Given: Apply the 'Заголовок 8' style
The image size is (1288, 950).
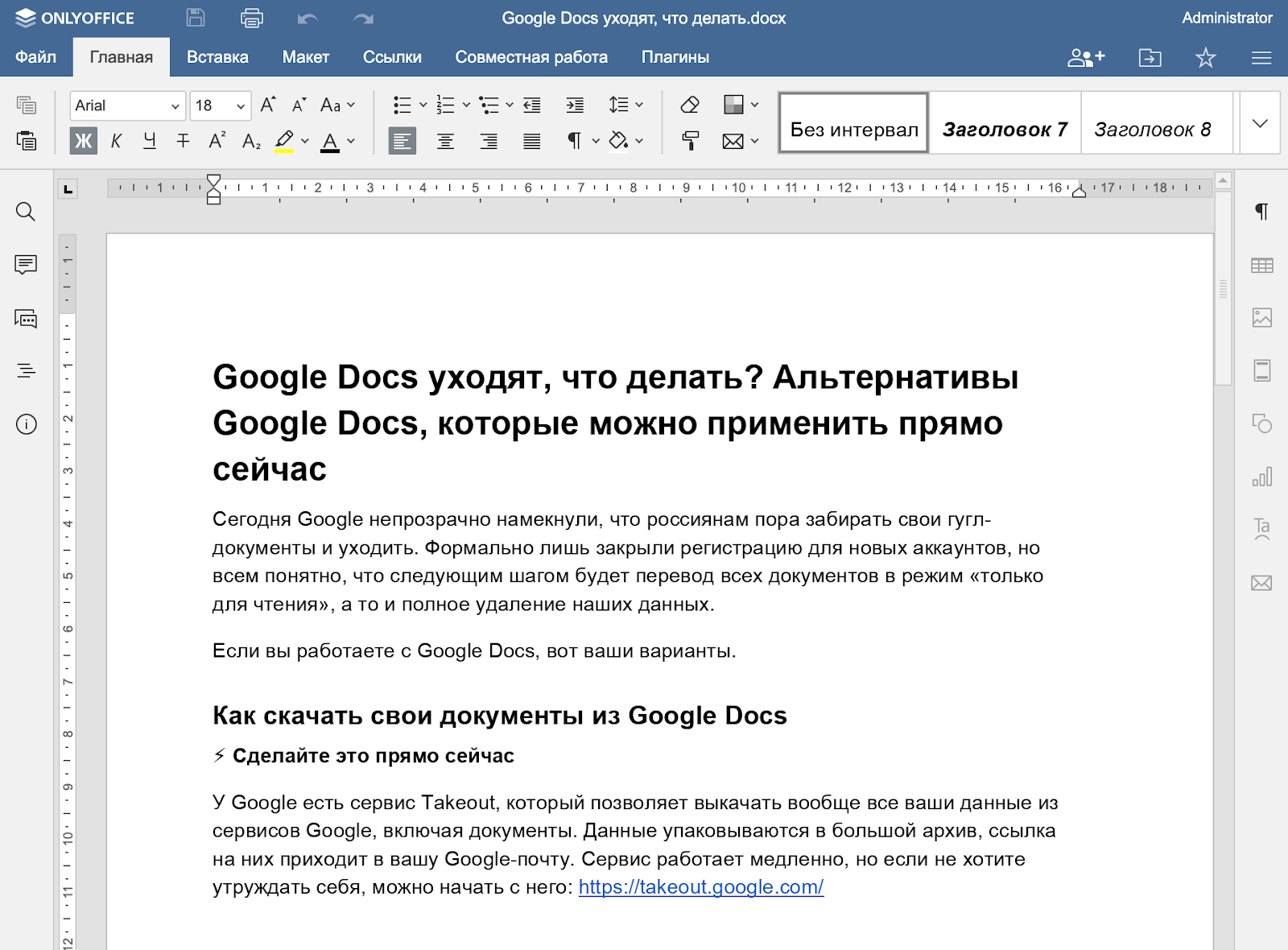Looking at the screenshot, I should [x=1156, y=123].
